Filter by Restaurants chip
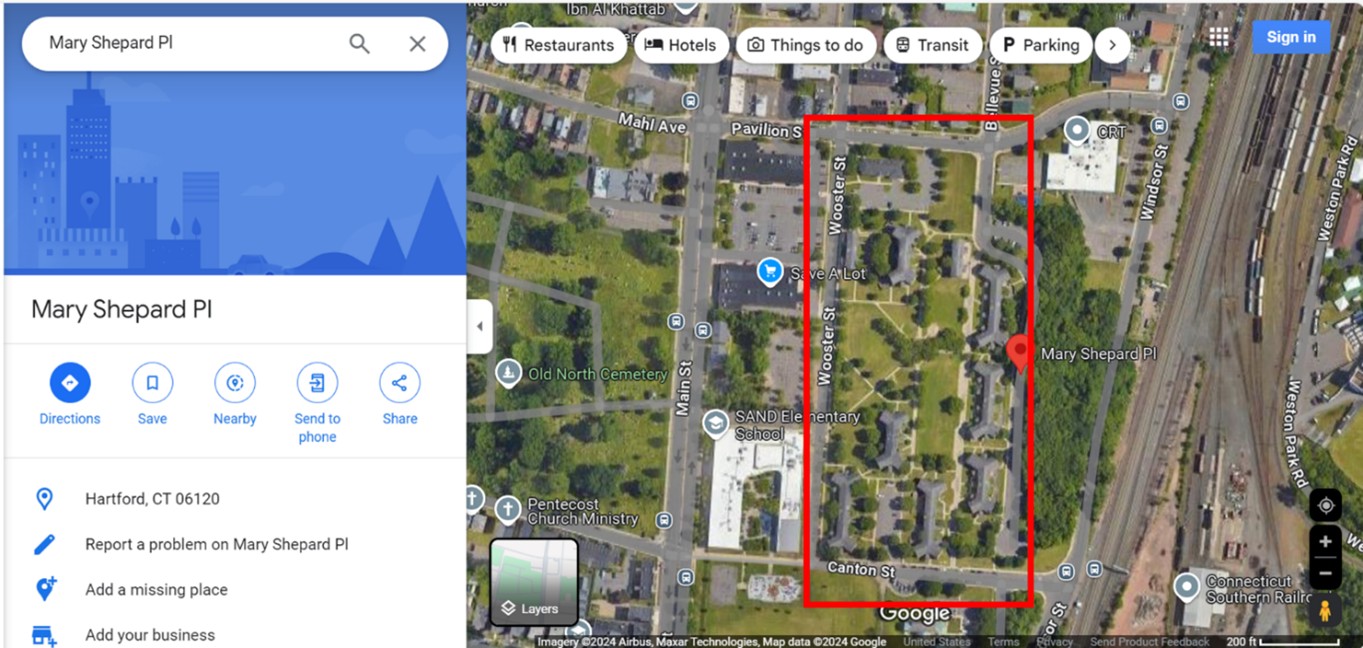The width and height of the screenshot is (1363, 648). (x=558, y=45)
